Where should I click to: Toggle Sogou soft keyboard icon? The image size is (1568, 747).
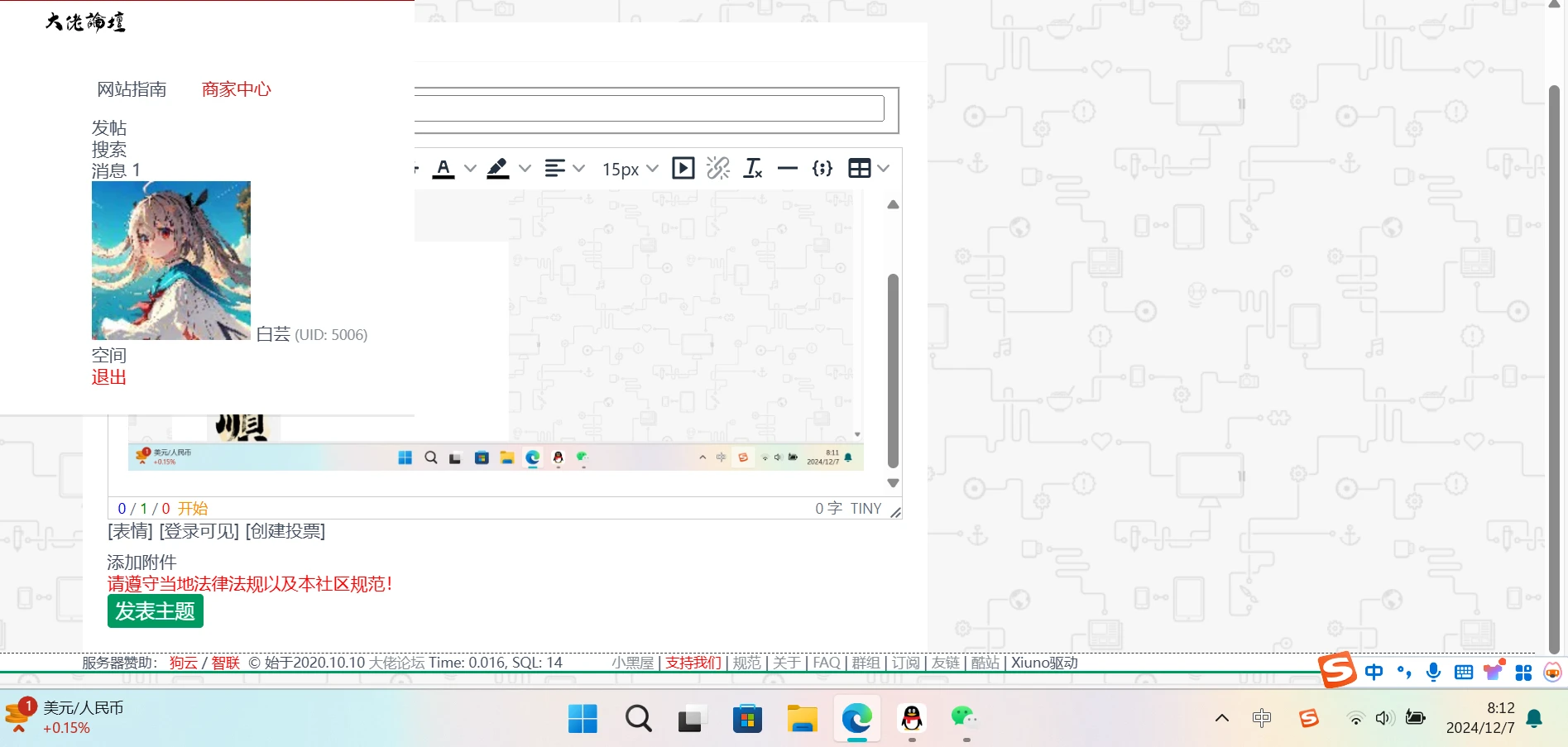[1463, 673]
